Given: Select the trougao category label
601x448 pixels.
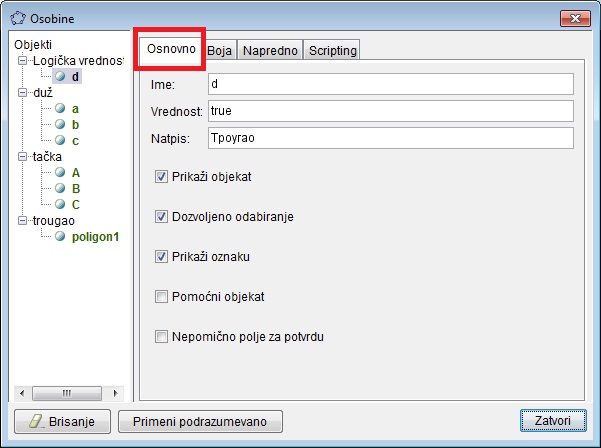Looking at the screenshot, I should coord(54,221).
